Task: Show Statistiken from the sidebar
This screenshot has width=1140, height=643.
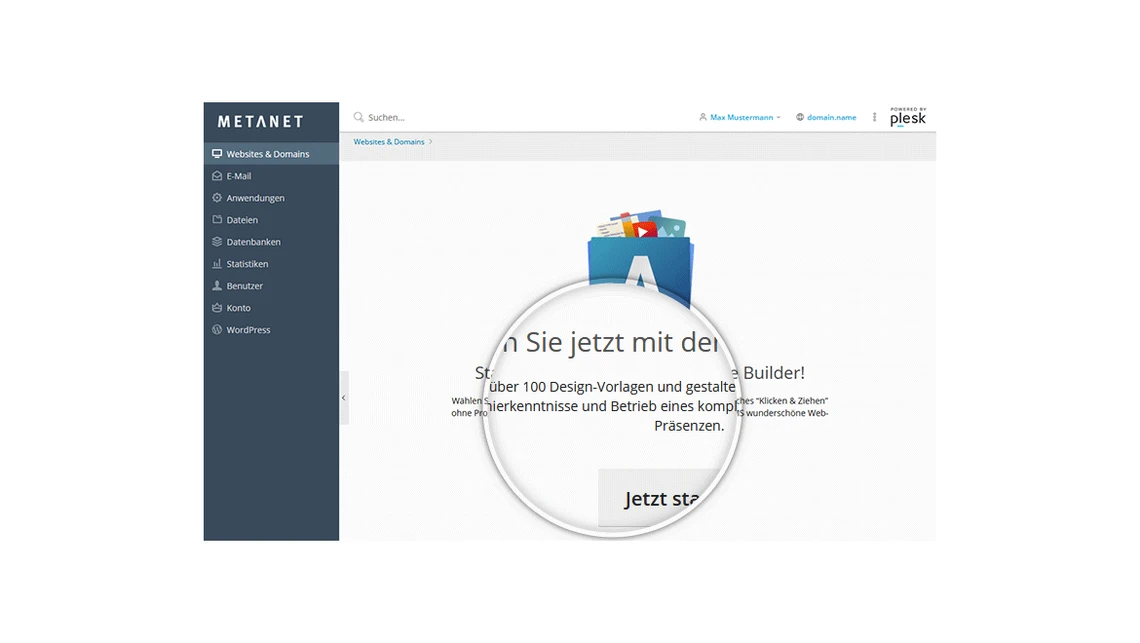Action: pyautogui.click(x=247, y=264)
